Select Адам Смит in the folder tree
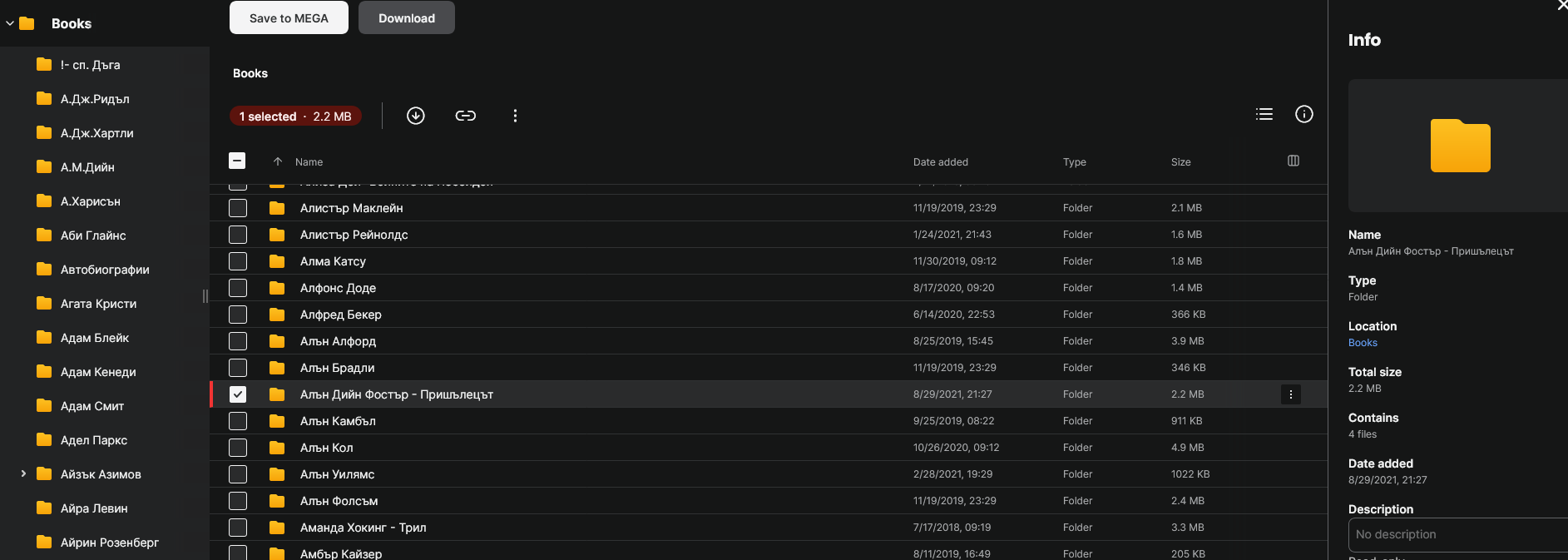 [92, 406]
